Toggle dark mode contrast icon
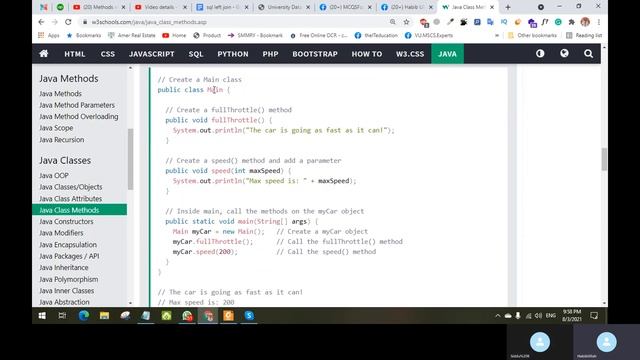The width and height of the screenshot is (640, 360). click(540, 53)
